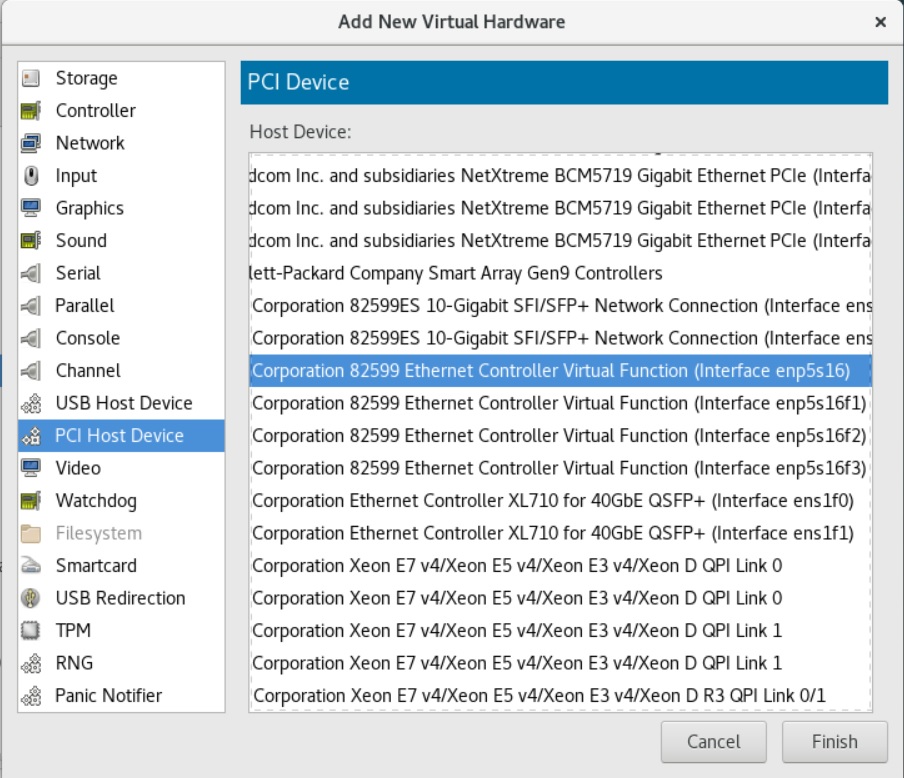Open the TPM hardware type
904x778 pixels.
coord(121,630)
